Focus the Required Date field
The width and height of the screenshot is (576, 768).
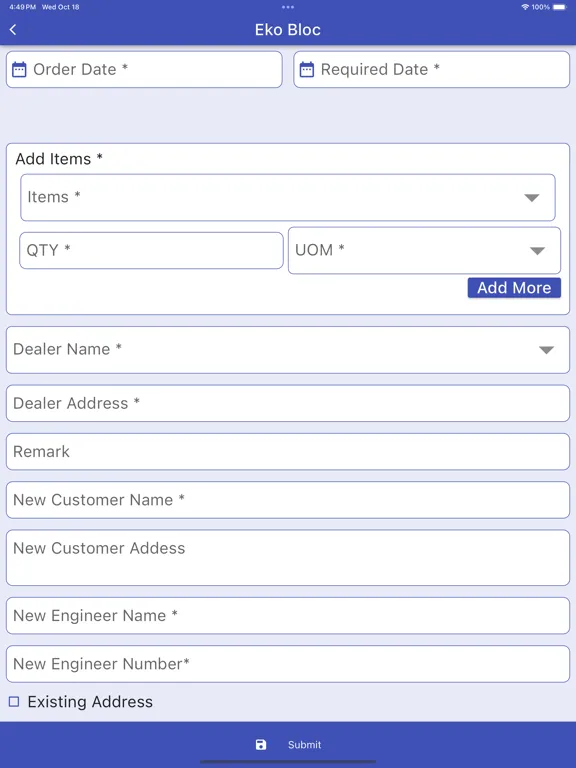point(432,70)
